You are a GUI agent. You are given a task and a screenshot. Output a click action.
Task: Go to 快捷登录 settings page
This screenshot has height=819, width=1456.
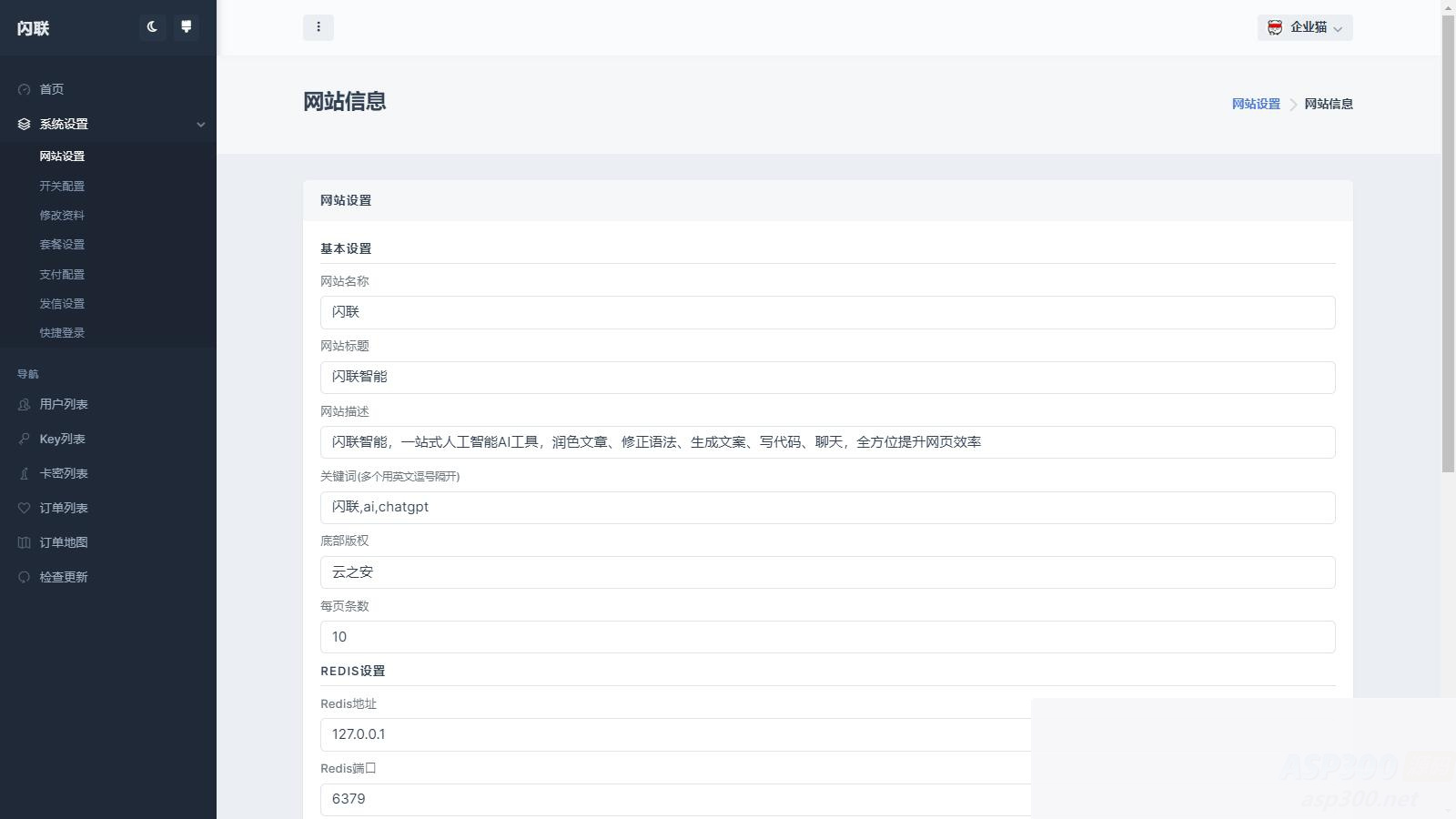coord(62,332)
